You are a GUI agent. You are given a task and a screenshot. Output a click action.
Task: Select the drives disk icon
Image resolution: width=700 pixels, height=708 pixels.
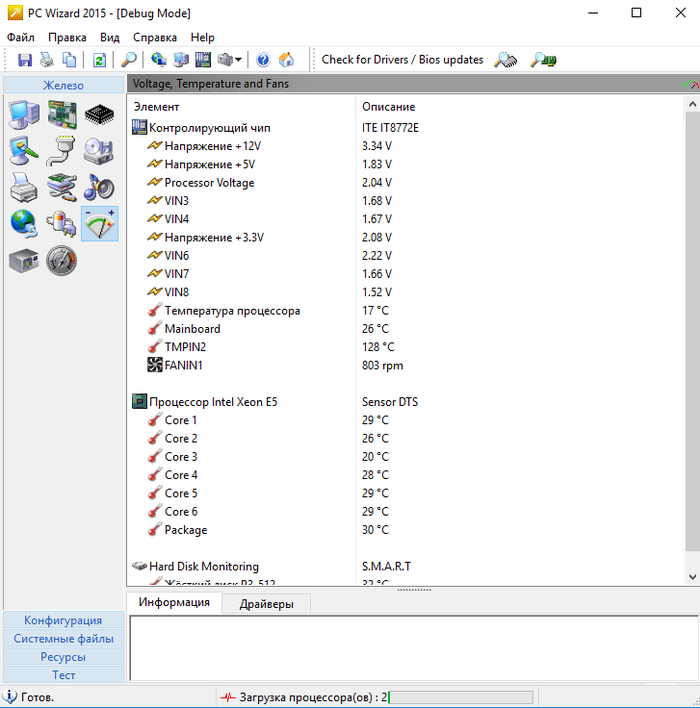(99, 151)
